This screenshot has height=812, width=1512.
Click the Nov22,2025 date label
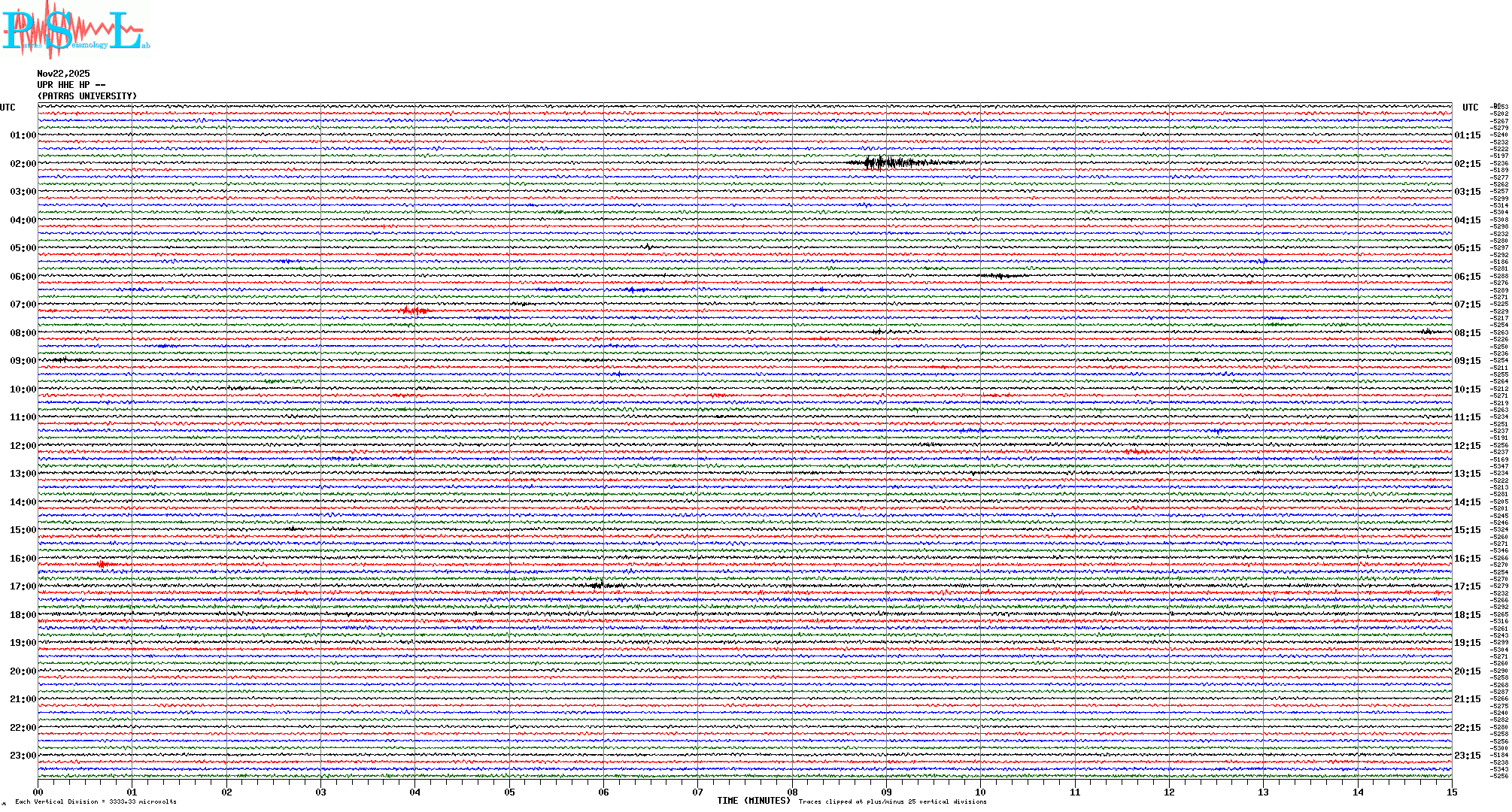pos(63,74)
